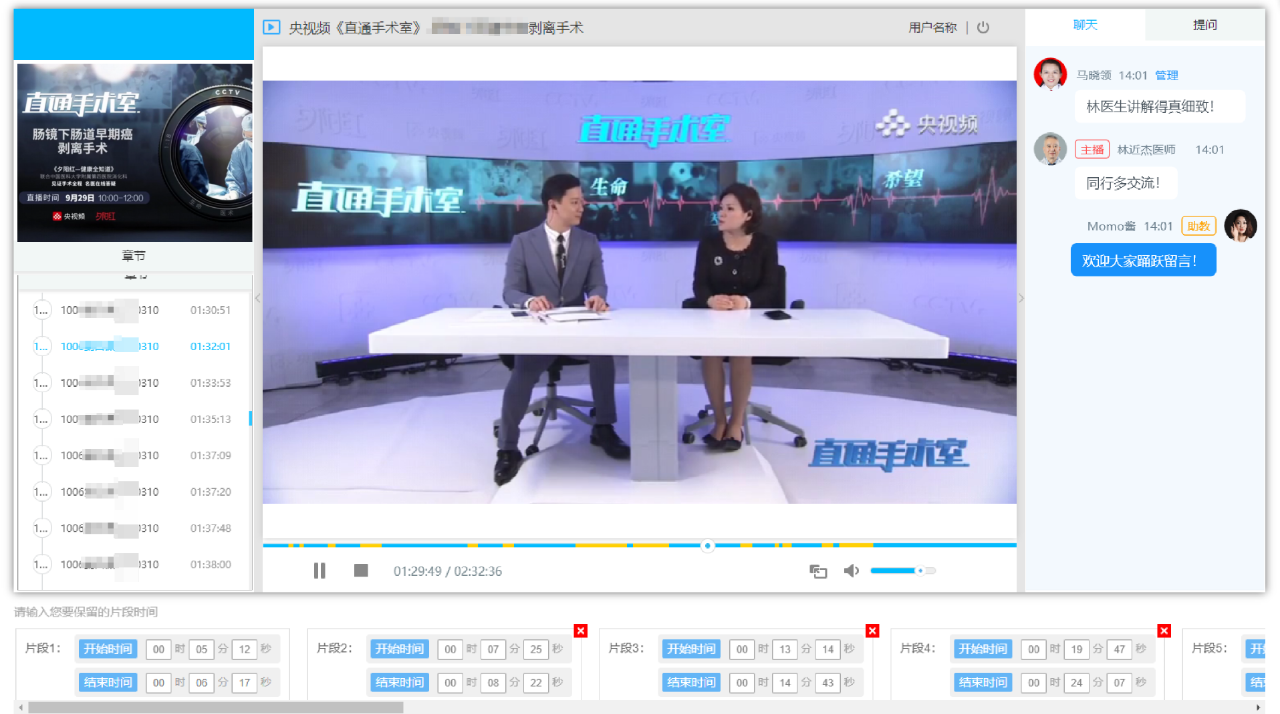1280x714 pixels.
Task: Jump to chapter at 01:37:20
Action: point(134,492)
